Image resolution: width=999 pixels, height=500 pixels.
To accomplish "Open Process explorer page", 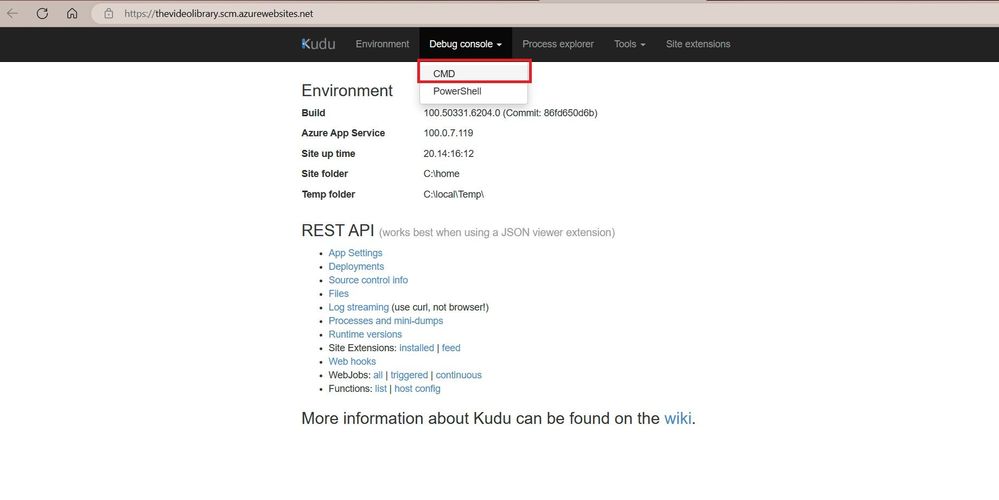I will (558, 44).
